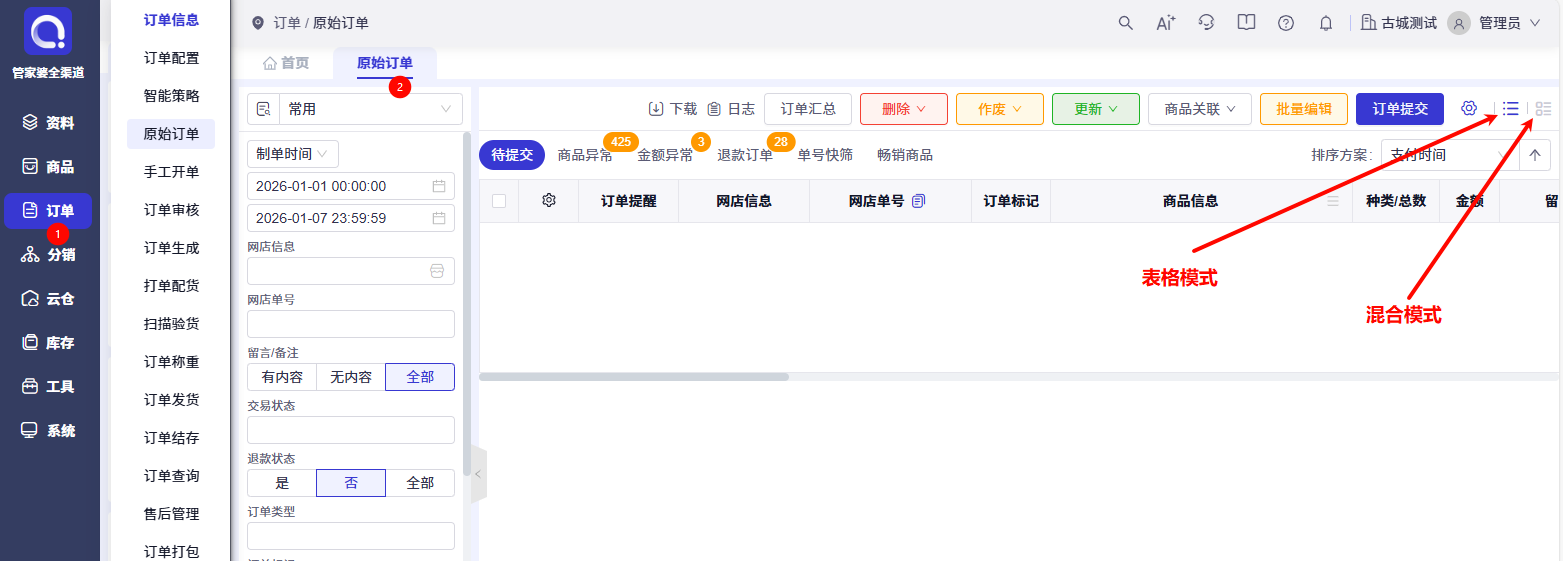Image resolution: width=1563 pixels, height=561 pixels.
Task: Toggle sort direction arrow button
Action: pyautogui.click(x=1535, y=155)
